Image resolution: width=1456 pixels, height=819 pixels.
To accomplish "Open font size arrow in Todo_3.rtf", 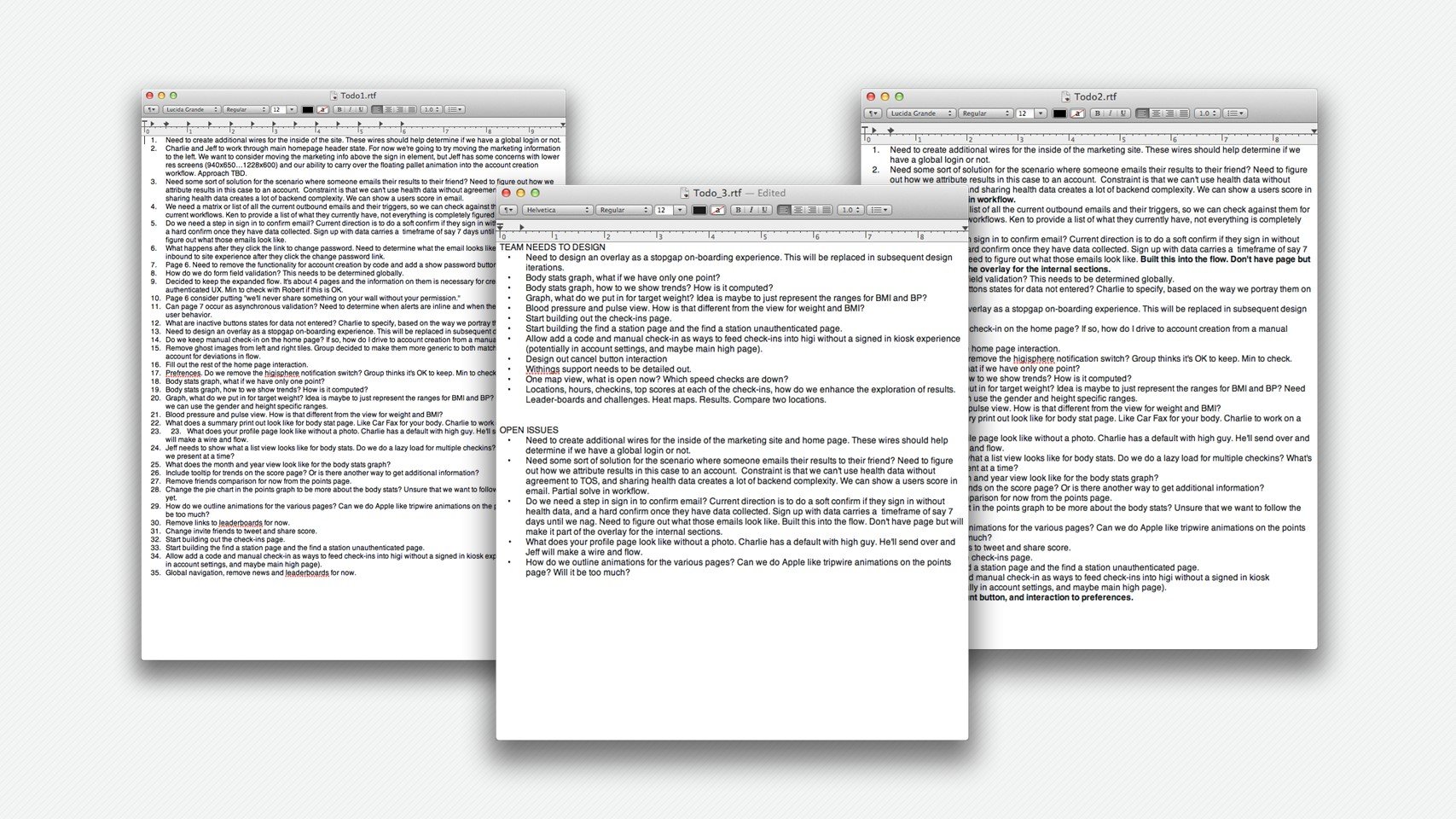I will [680, 210].
